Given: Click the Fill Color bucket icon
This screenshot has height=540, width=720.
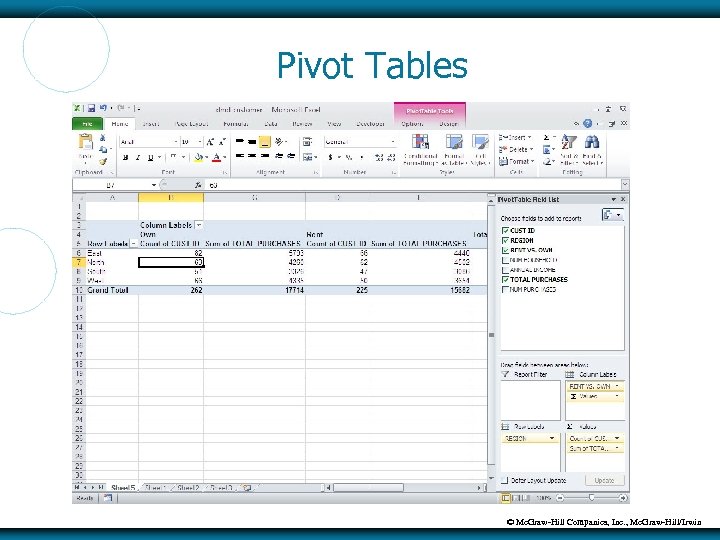Looking at the screenshot, I should 198,158.
